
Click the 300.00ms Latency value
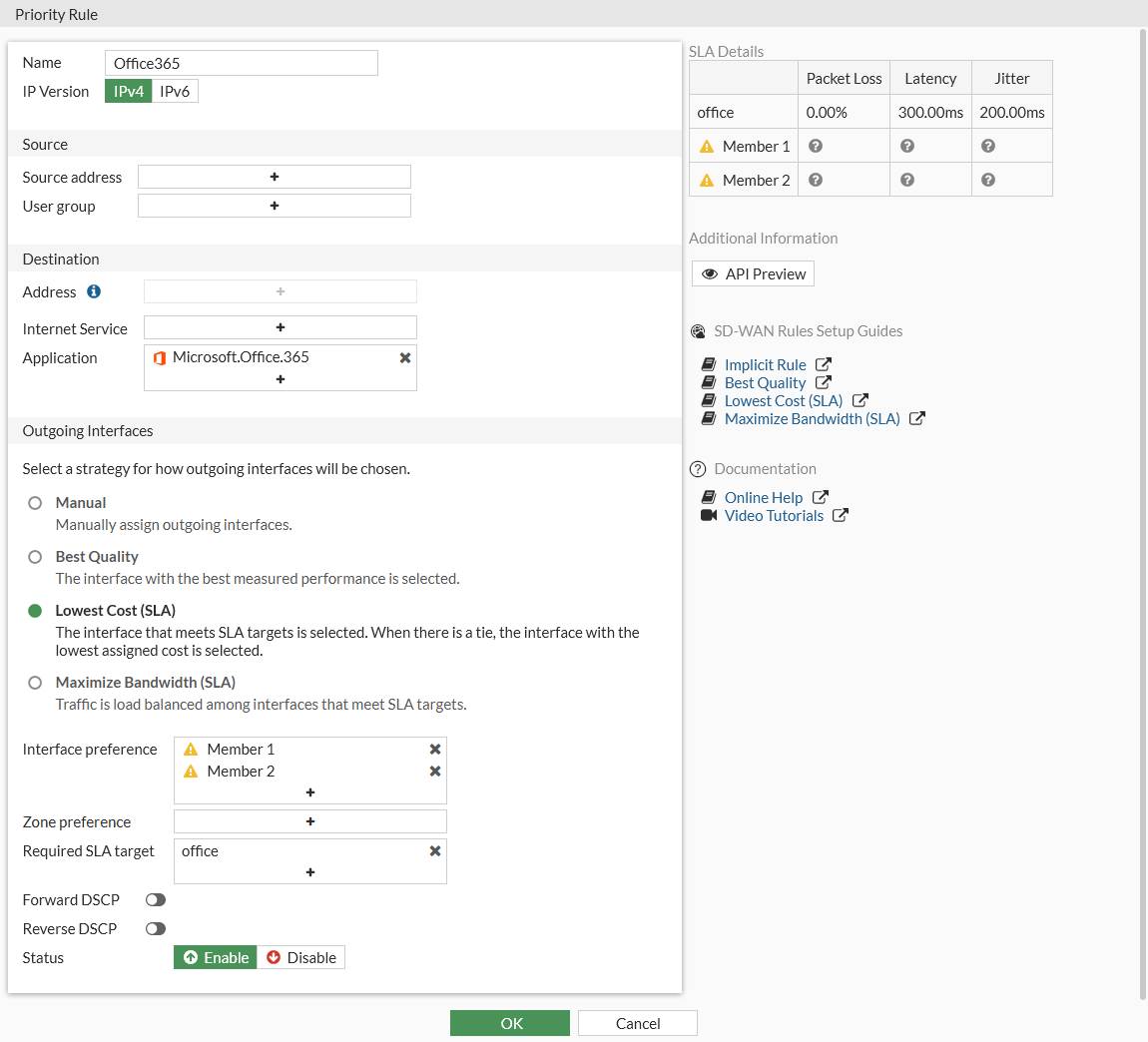(930, 113)
